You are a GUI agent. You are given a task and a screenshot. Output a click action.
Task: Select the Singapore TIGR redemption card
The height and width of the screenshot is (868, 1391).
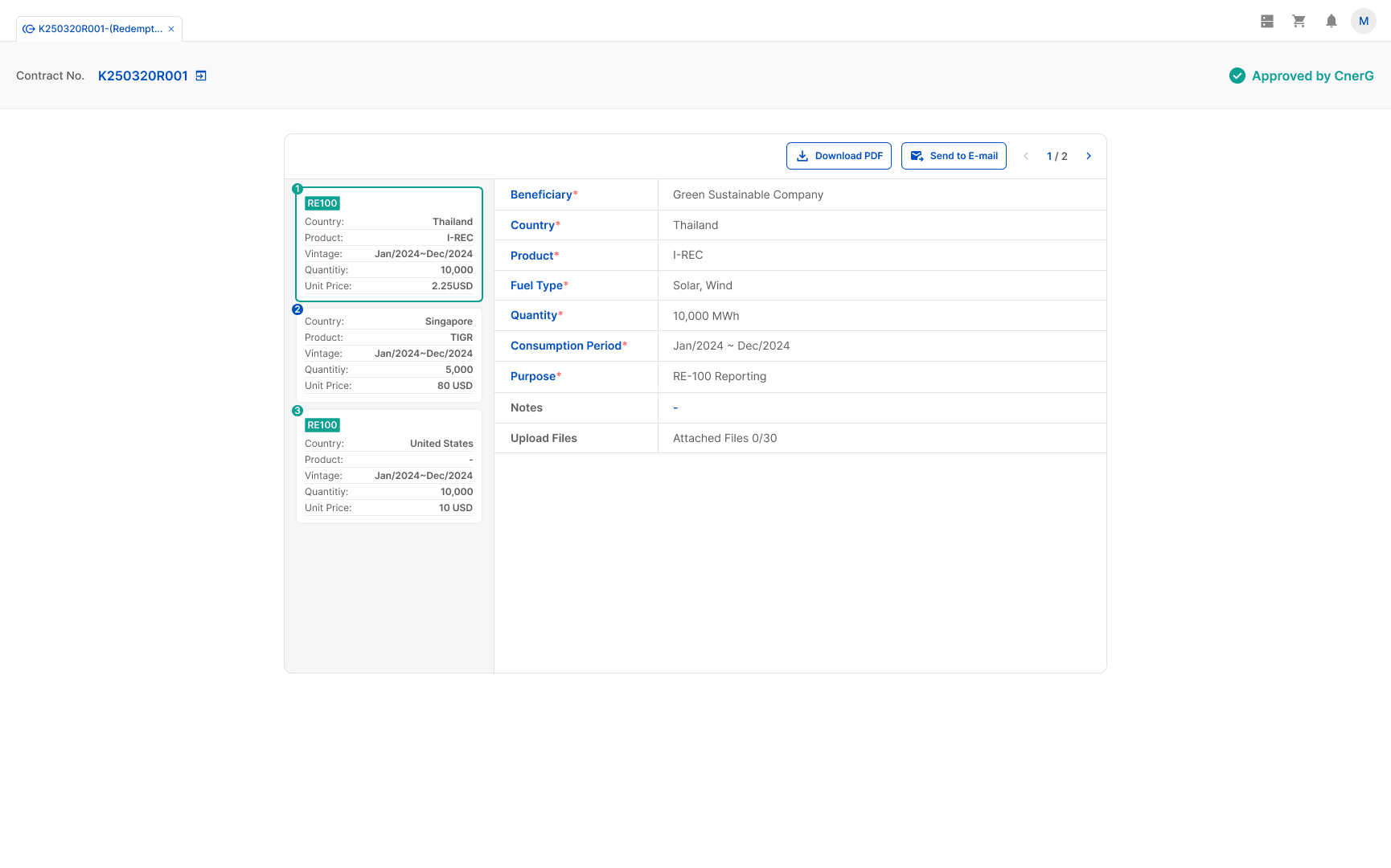(388, 354)
